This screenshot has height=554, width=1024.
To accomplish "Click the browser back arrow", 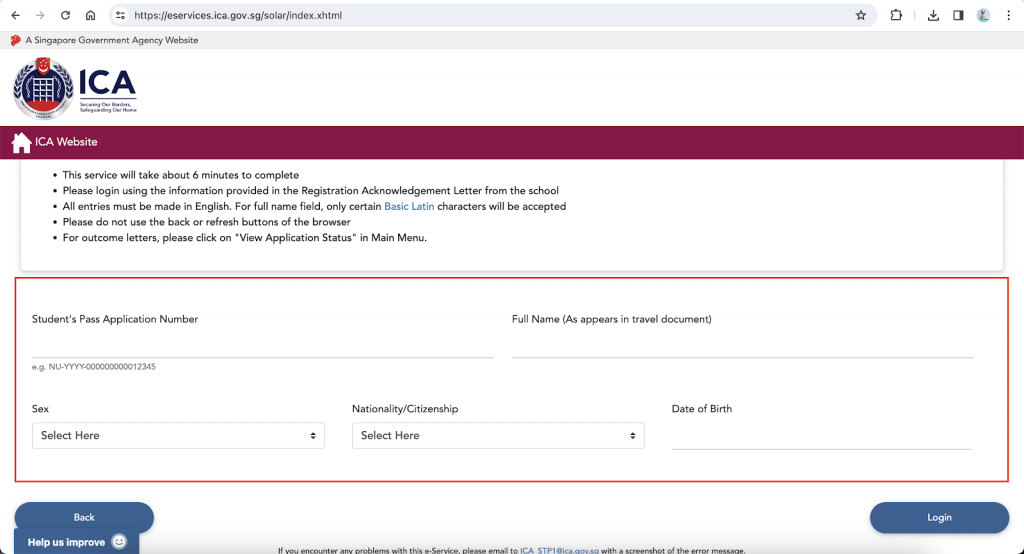I will [x=15, y=16].
